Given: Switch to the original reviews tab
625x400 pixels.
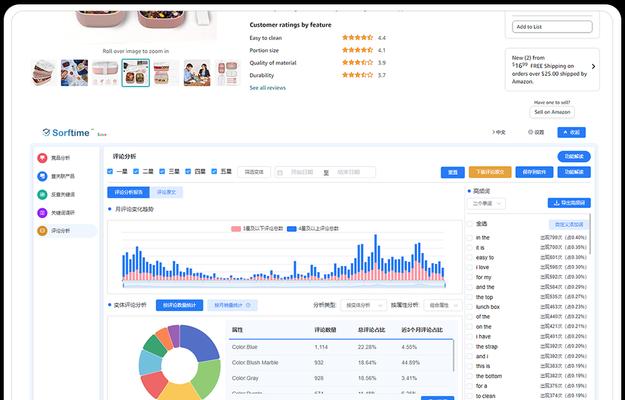Looking at the screenshot, I should 166,192.
